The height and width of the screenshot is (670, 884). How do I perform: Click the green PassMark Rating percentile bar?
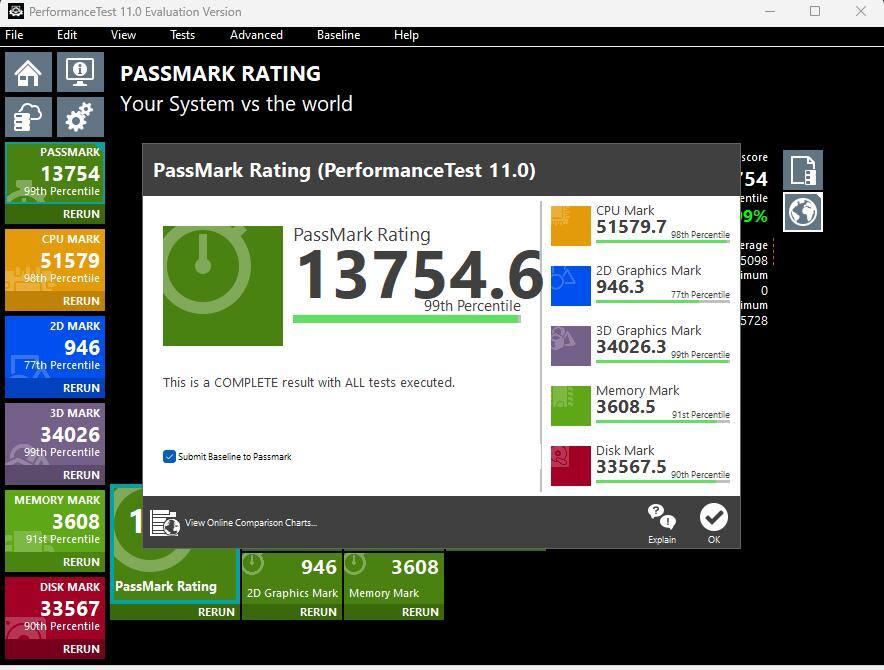click(406, 320)
